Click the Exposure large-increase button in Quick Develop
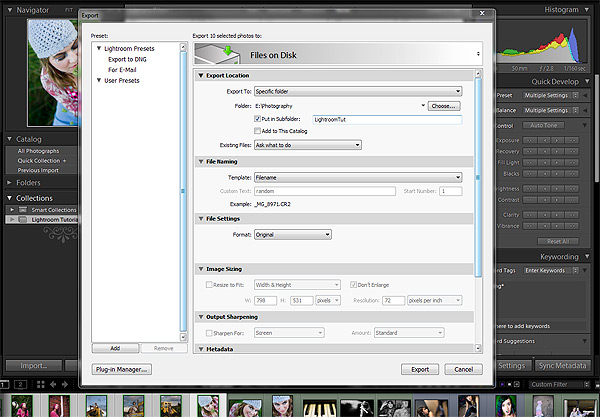The width and height of the screenshot is (600, 417). [x=572, y=140]
